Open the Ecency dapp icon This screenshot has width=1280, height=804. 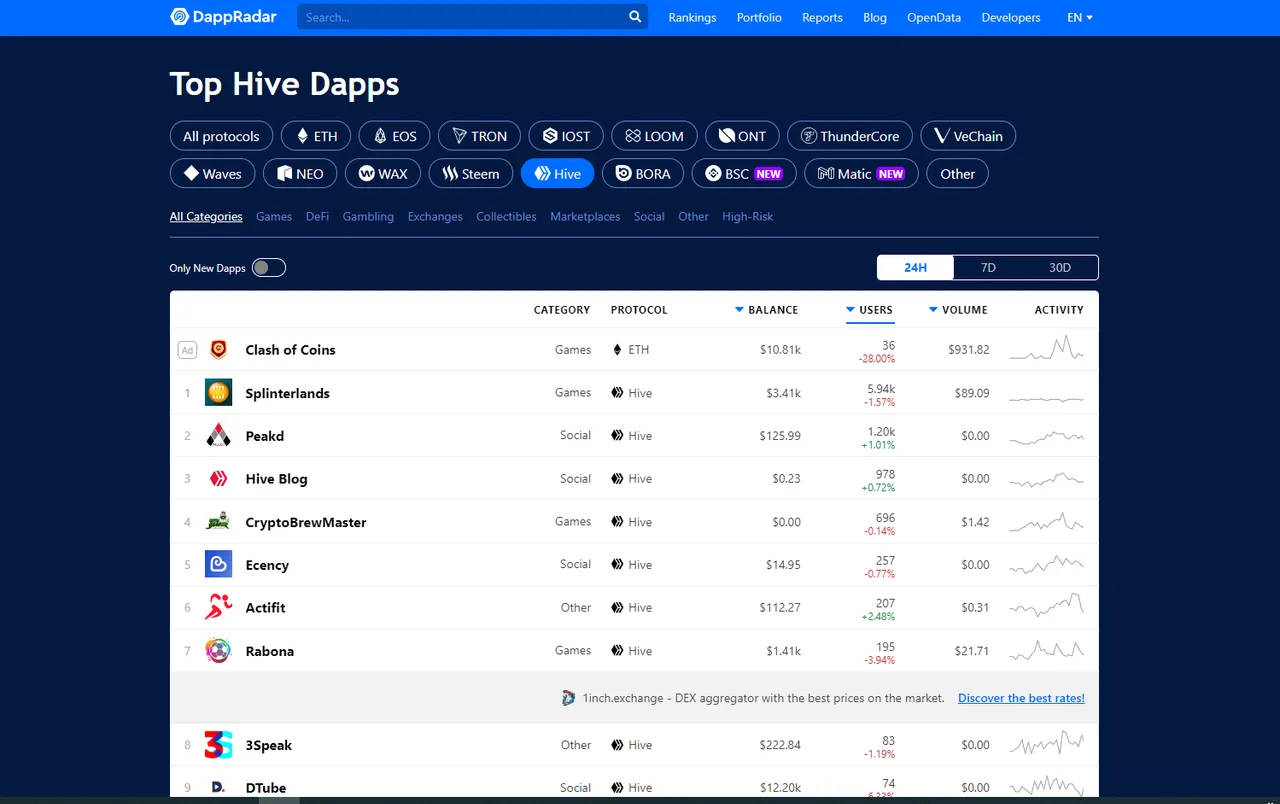tap(218, 564)
